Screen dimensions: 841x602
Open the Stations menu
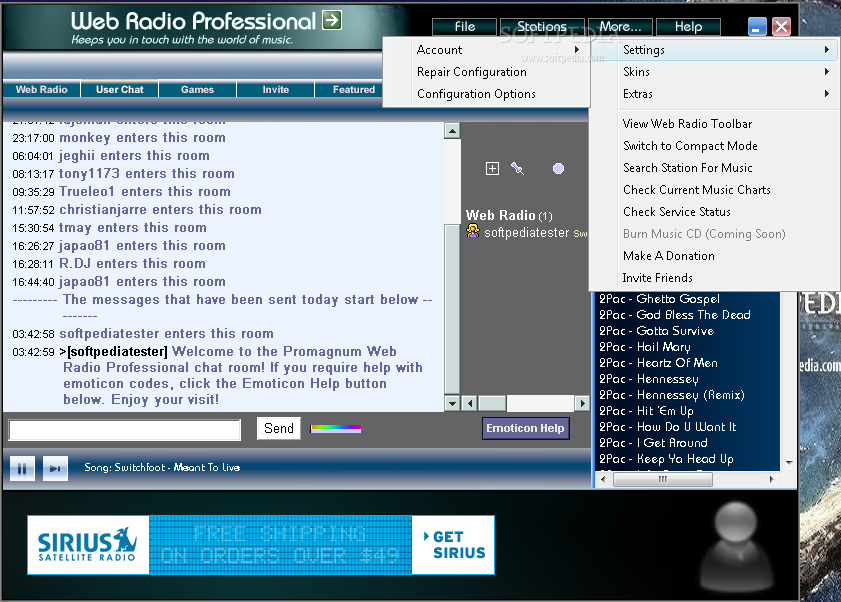pyautogui.click(x=542, y=27)
